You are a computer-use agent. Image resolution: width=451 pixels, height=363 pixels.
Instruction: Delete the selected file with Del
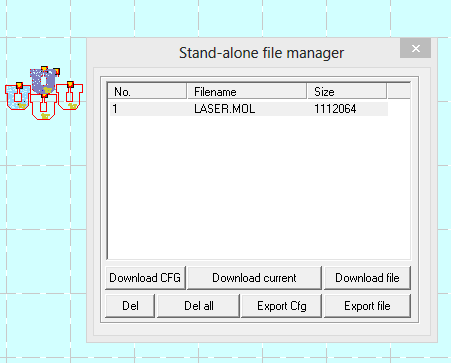[130, 306]
